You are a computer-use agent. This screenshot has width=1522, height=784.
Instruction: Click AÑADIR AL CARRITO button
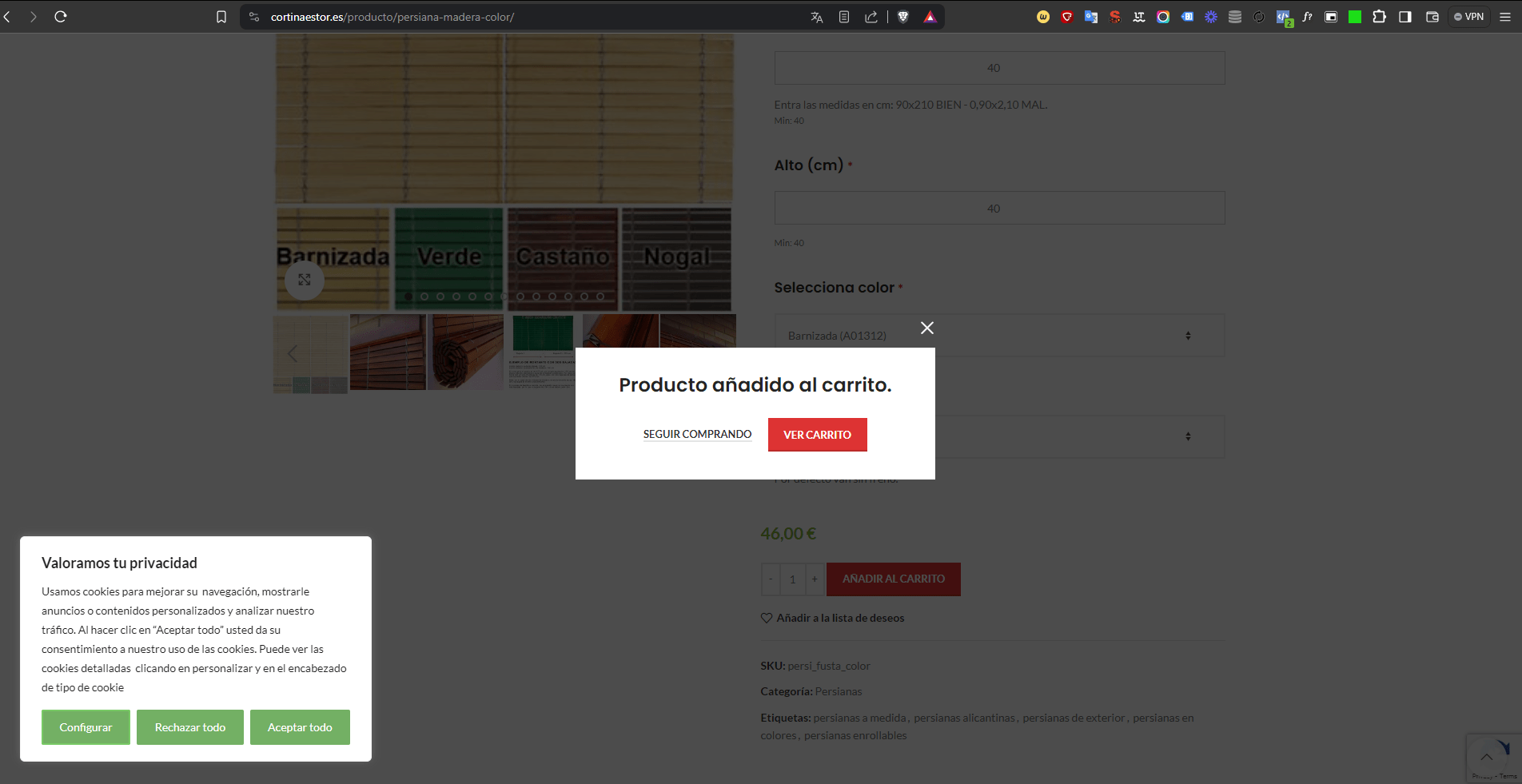[x=894, y=579]
